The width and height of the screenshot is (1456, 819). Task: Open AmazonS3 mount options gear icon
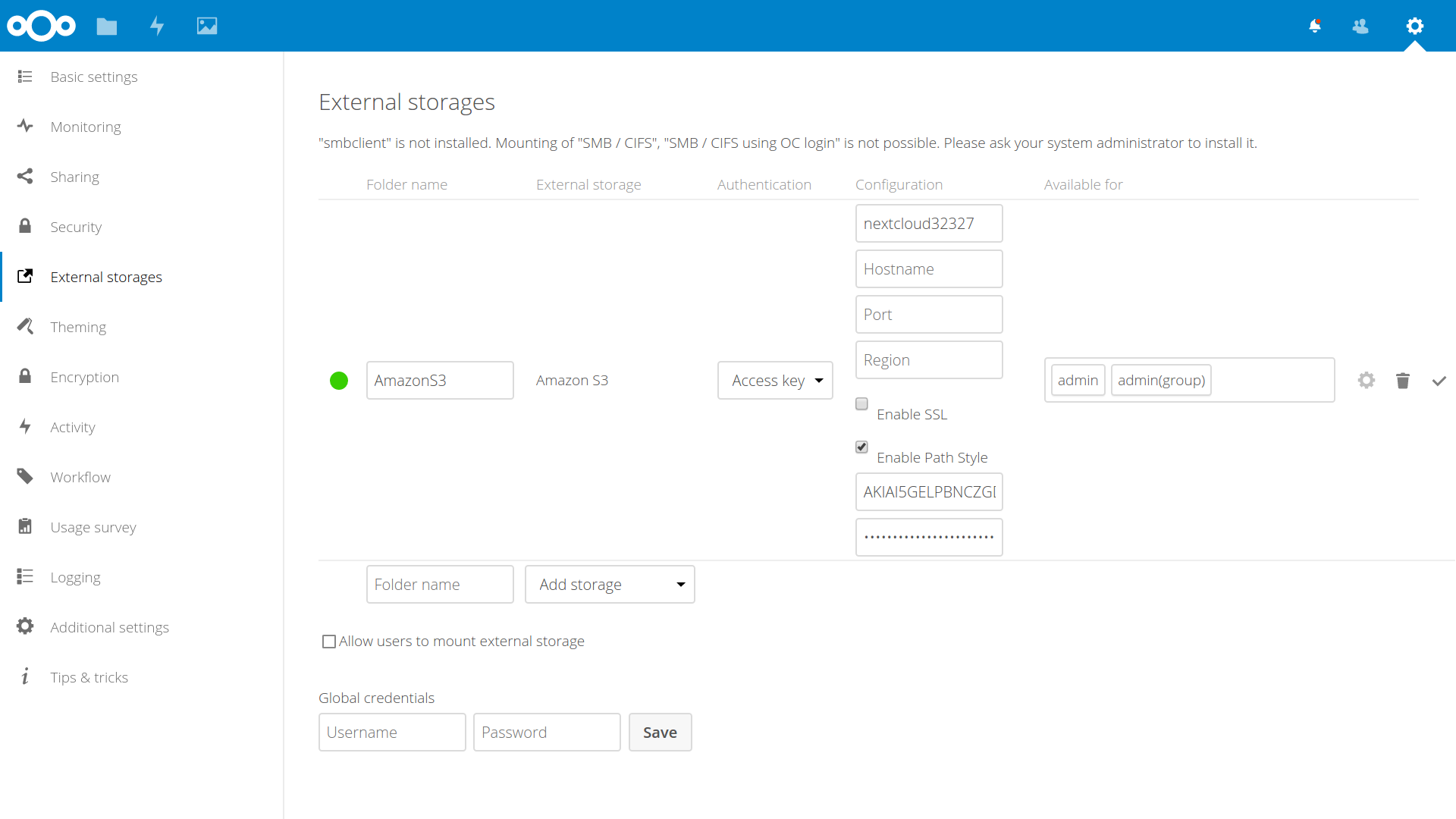[1367, 381]
